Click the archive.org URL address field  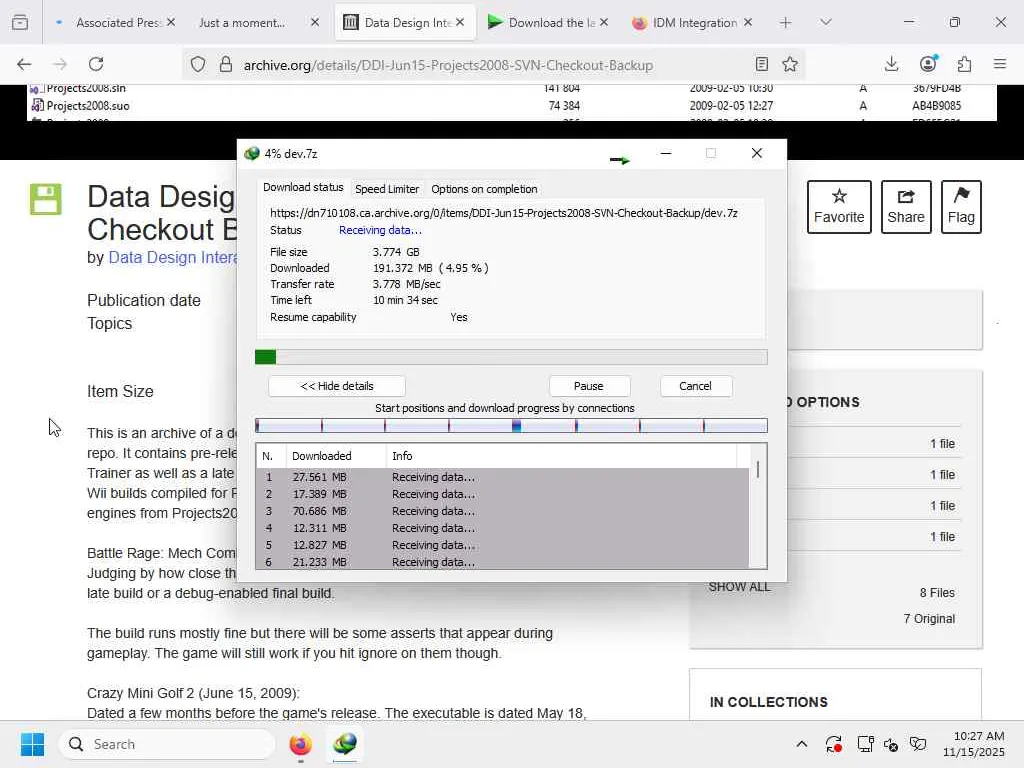[448, 65]
